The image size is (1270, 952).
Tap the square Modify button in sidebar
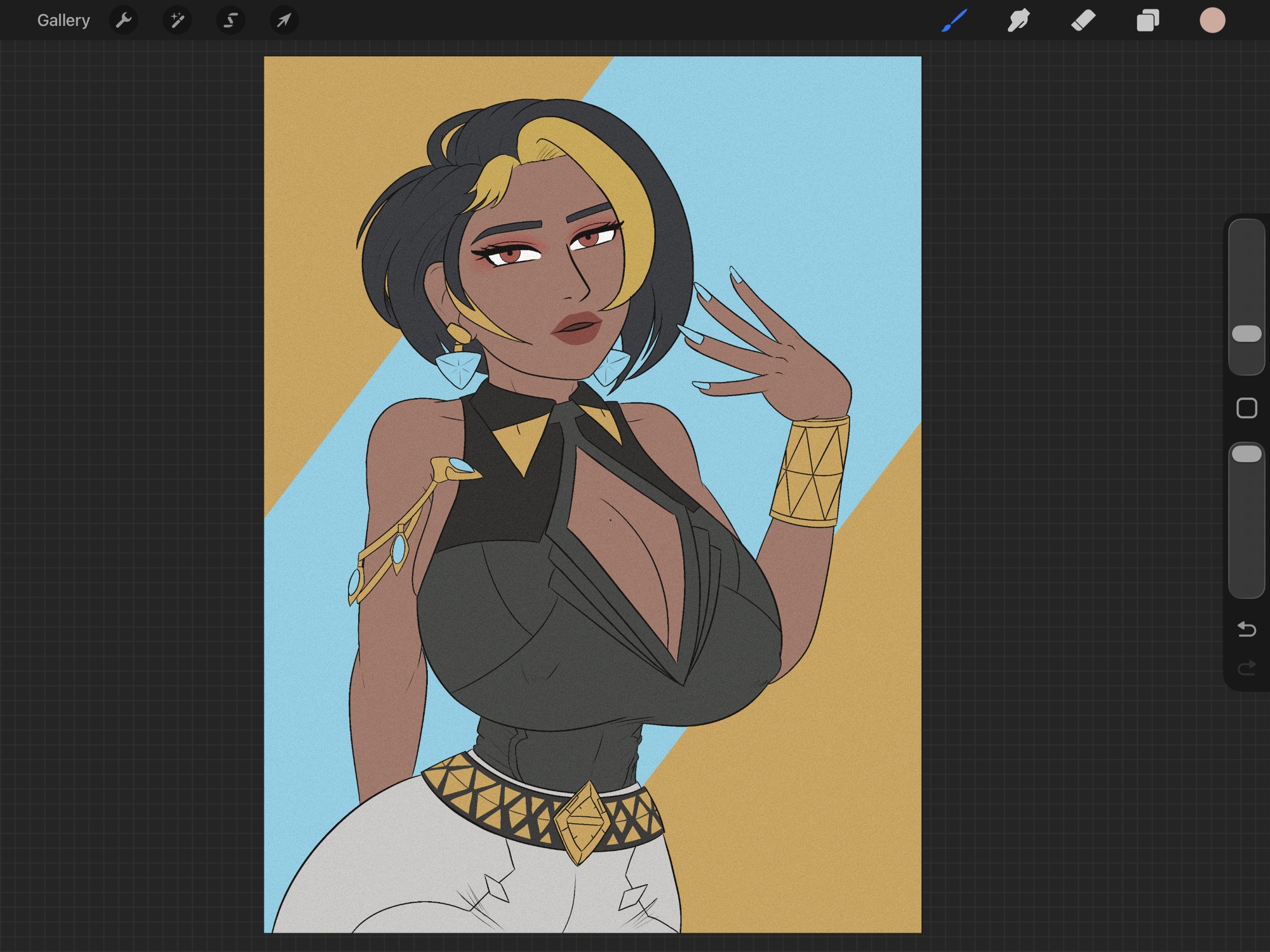point(1247,408)
